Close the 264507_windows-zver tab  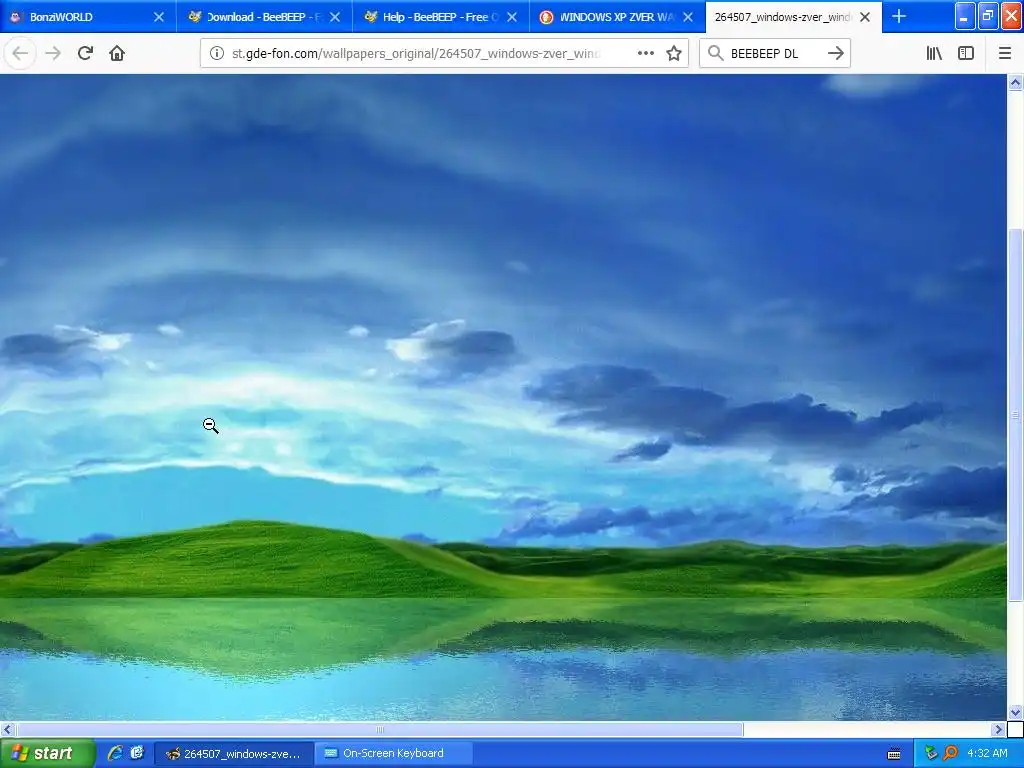[865, 17]
